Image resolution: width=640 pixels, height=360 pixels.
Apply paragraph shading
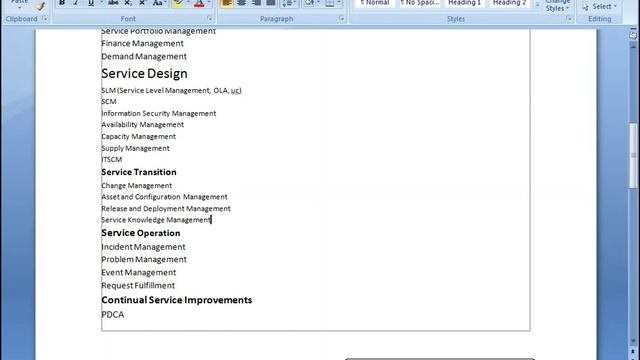pos(309,3)
